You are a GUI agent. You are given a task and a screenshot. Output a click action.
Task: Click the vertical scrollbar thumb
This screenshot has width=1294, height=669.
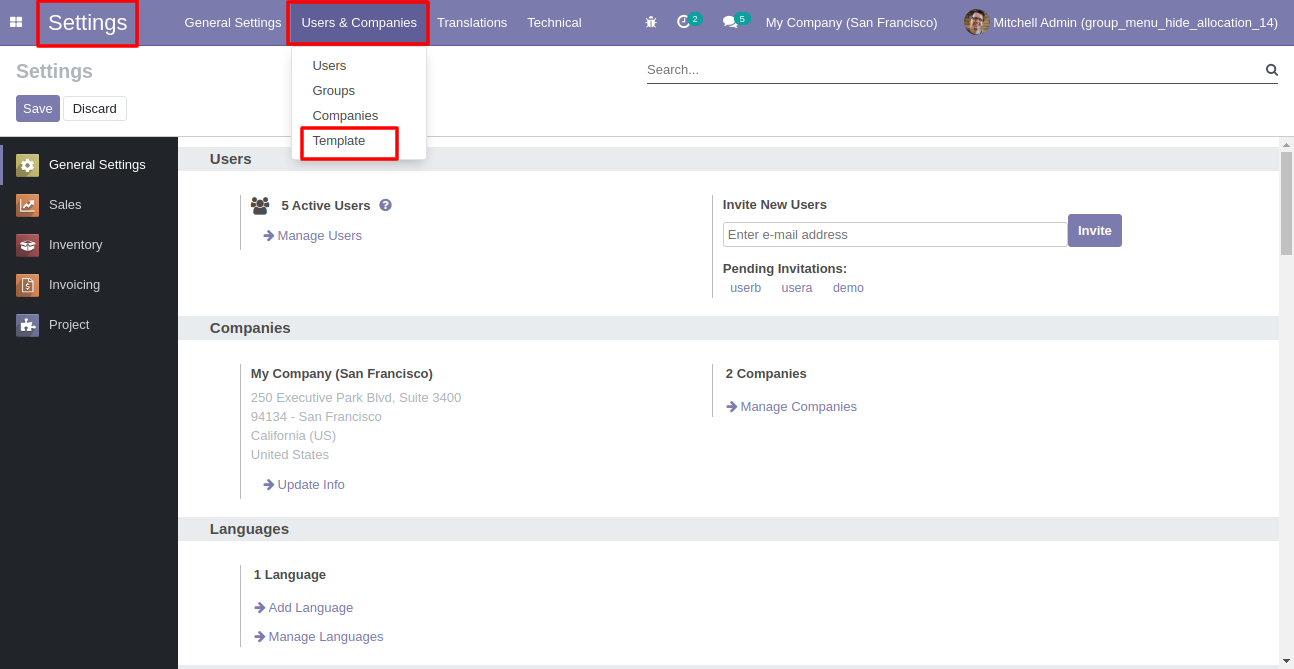point(1287,203)
